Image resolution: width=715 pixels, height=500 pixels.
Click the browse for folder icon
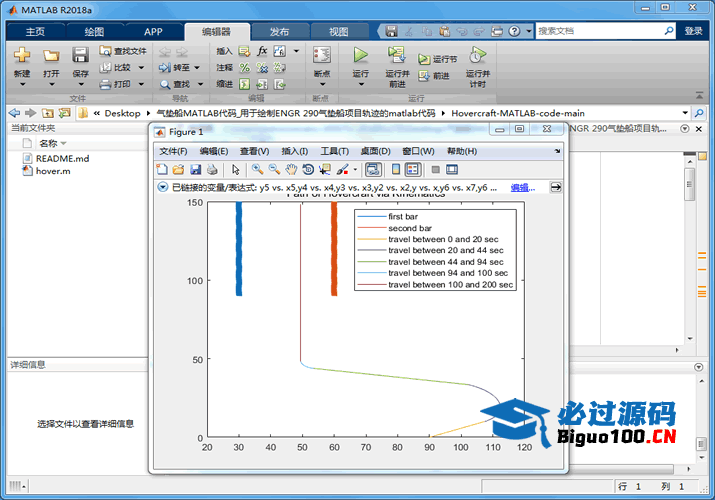[x=64, y=113]
